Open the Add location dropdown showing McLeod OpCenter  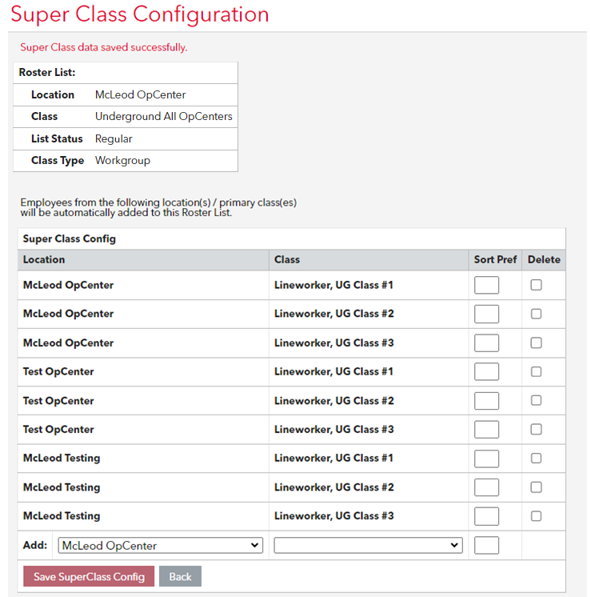point(160,545)
